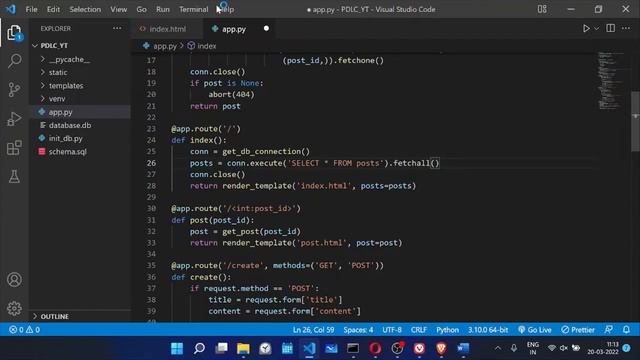Open the taskbar clock showing 20-03-2022

tap(603, 348)
